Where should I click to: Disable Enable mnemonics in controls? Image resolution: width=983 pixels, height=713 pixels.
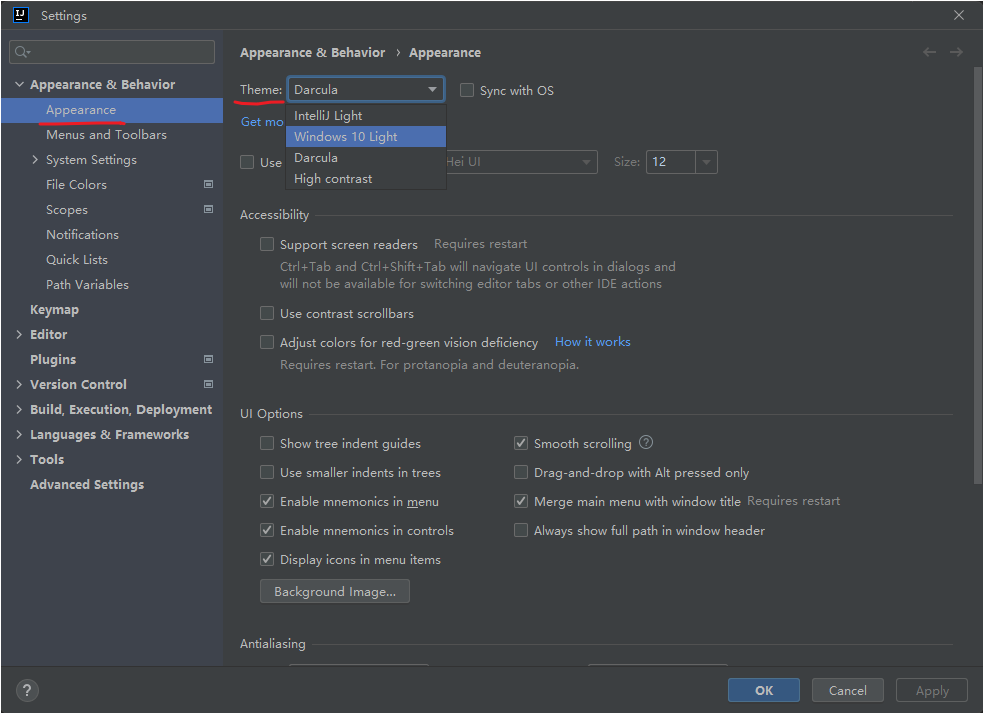coord(267,530)
